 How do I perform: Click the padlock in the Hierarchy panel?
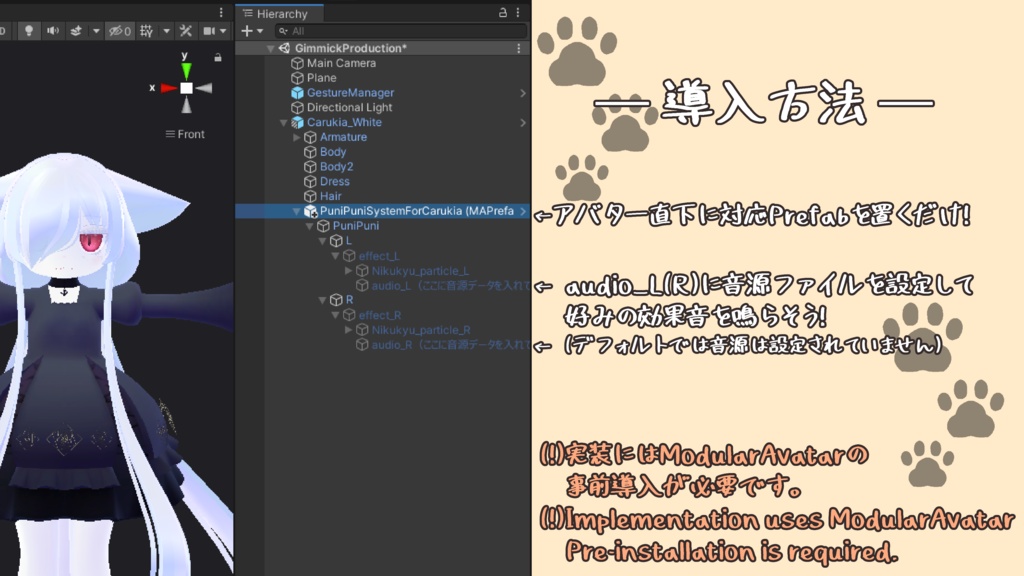(503, 13)
